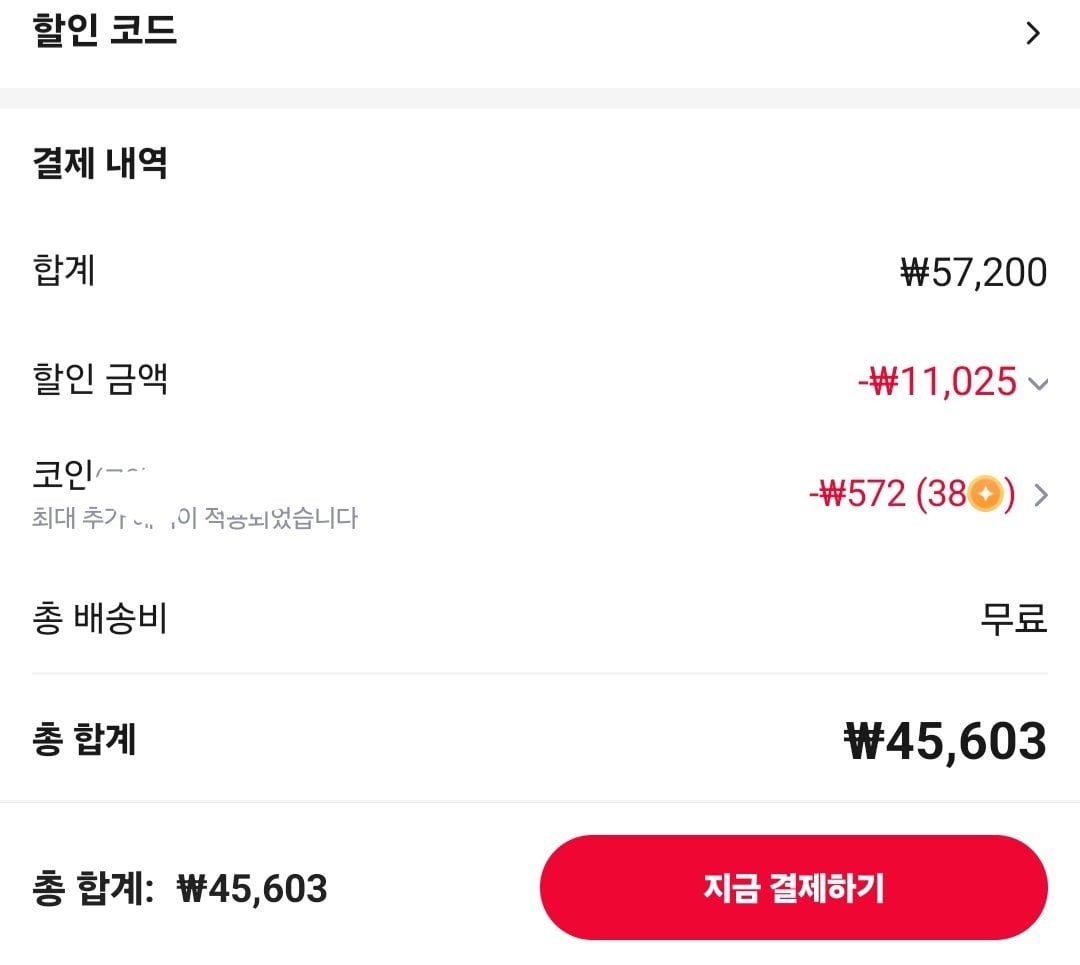Select the 결제 내역 section heading

tap(100, 163)
